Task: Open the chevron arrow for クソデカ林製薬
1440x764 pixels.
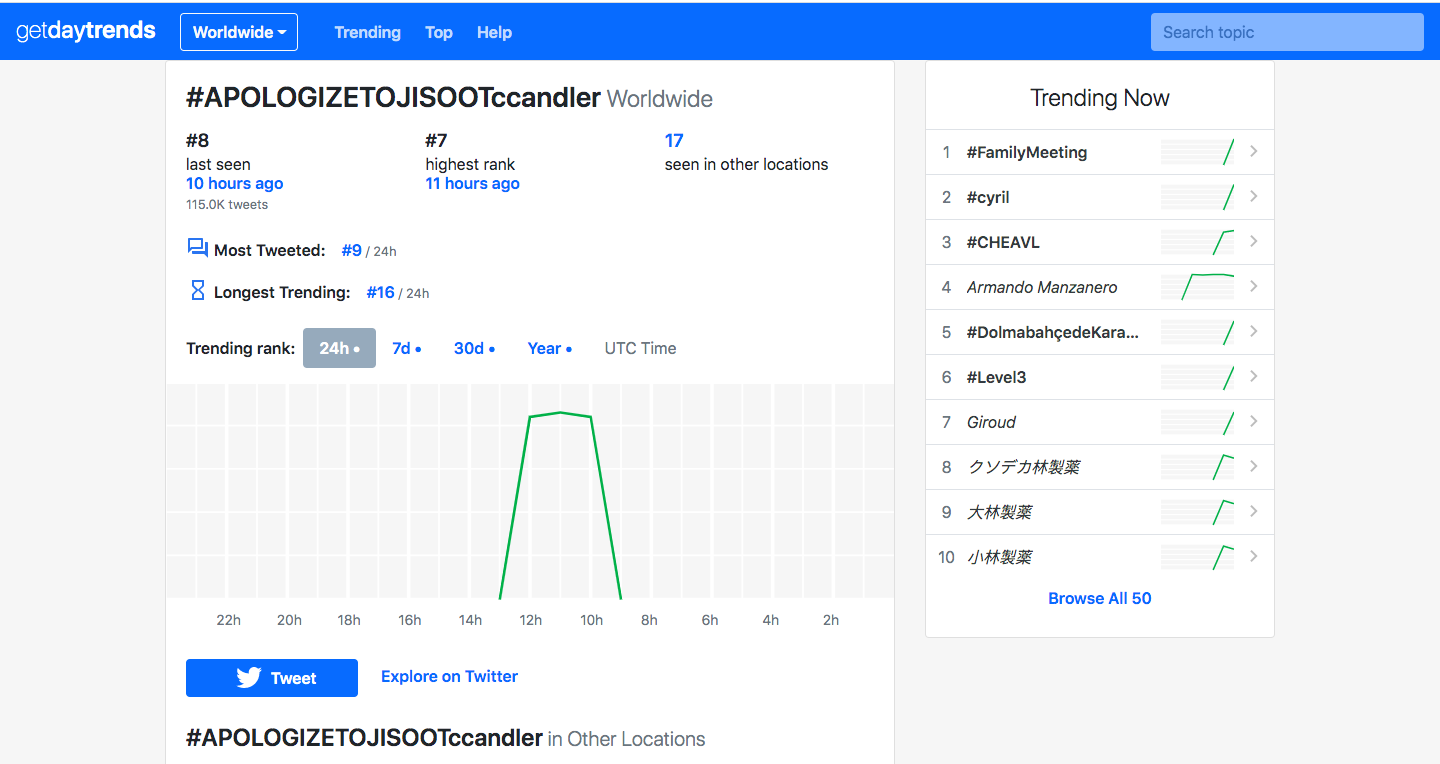Action: pyautogui.click(x=1254, y=467)
